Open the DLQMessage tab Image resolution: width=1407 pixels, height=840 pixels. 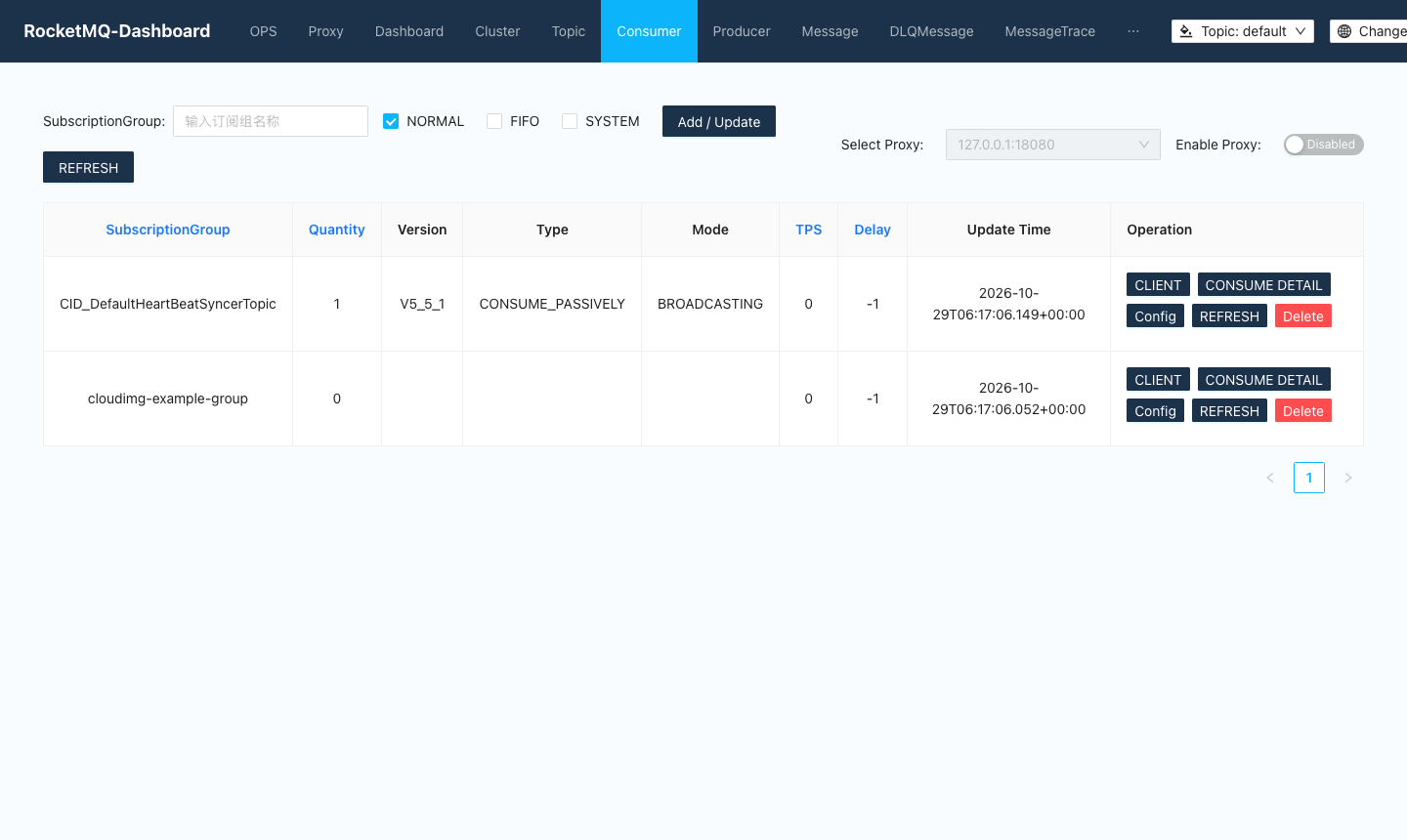coord(932,31)
